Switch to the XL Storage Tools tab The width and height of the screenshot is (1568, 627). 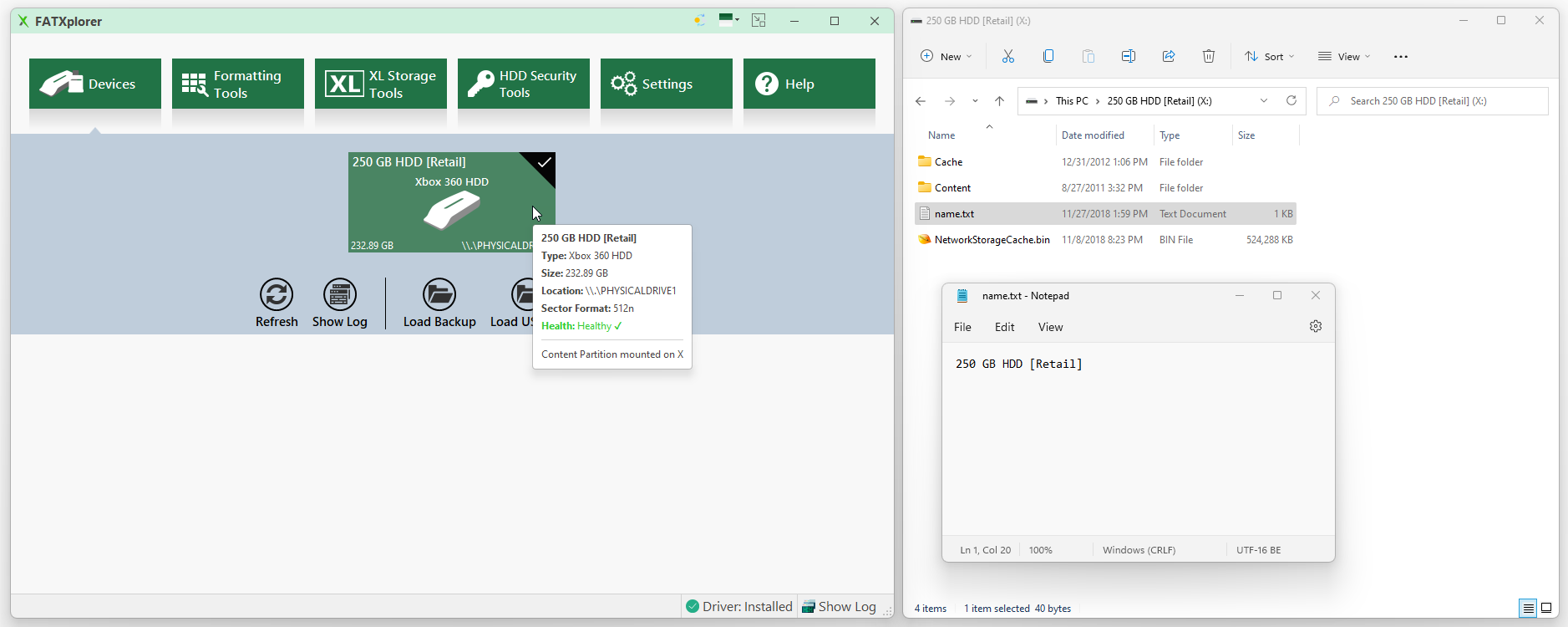click(381, 84)
